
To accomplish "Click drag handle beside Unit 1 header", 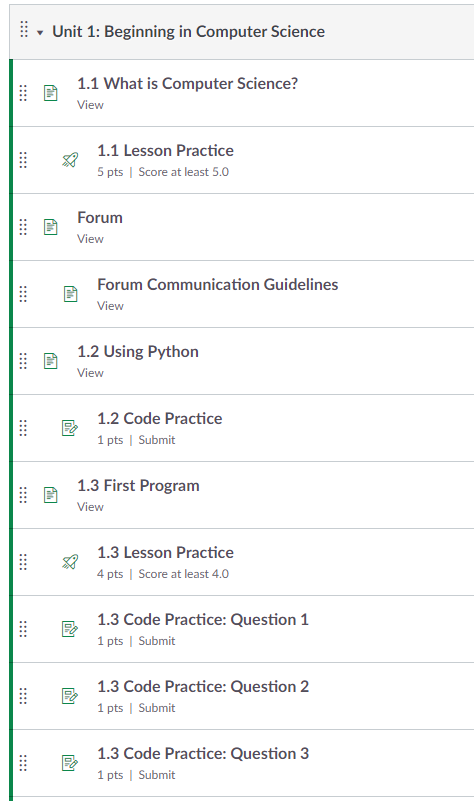I will click(24, 29).
